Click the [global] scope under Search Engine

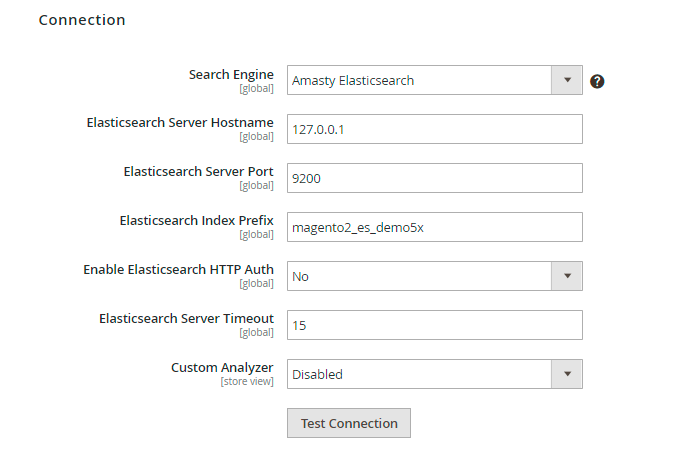tap(256, 88)
